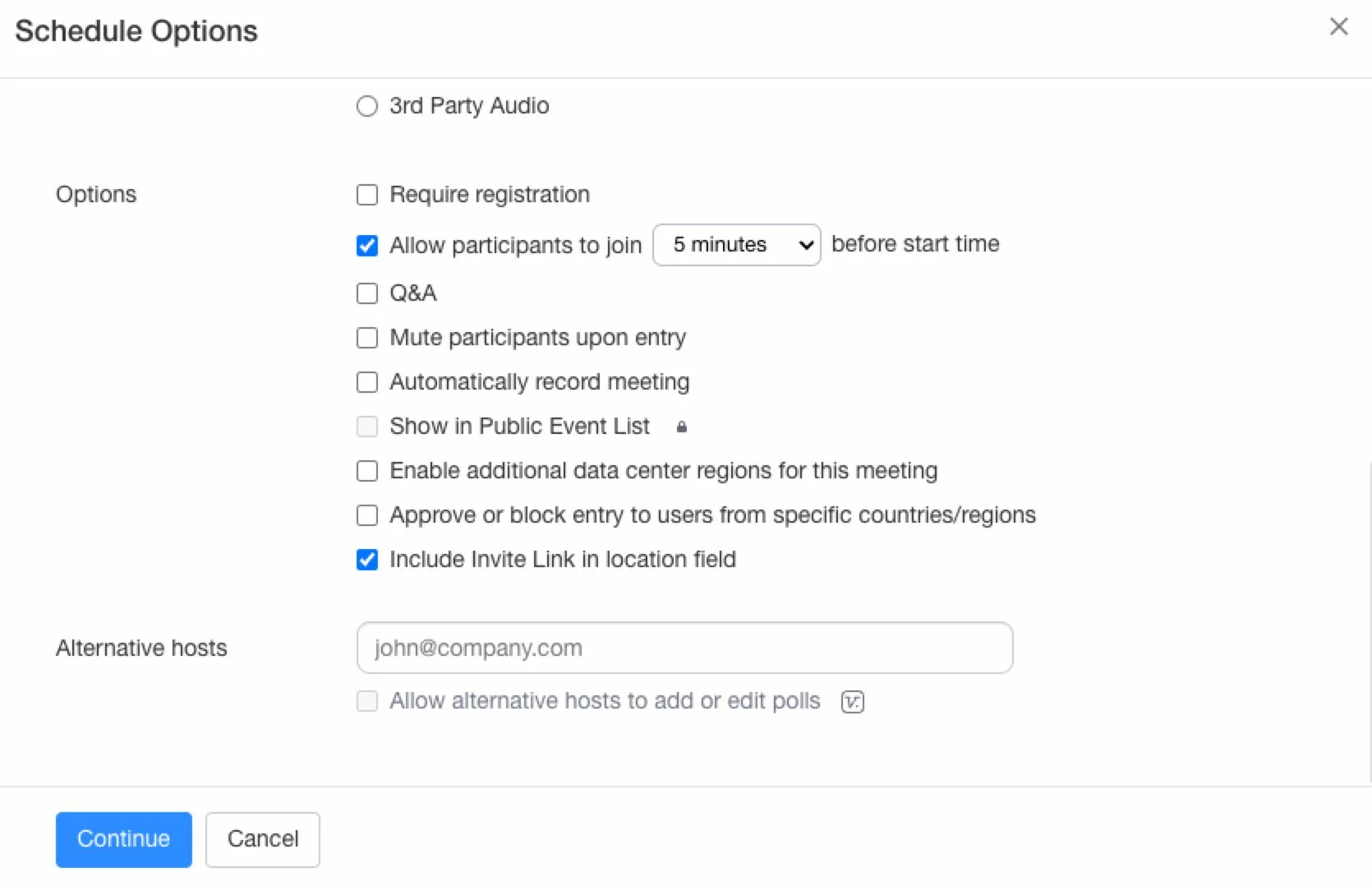Viewport: 1372px width, 886px height.
Task: Uncheck Allow participants to join
Action: pos(367,246)
